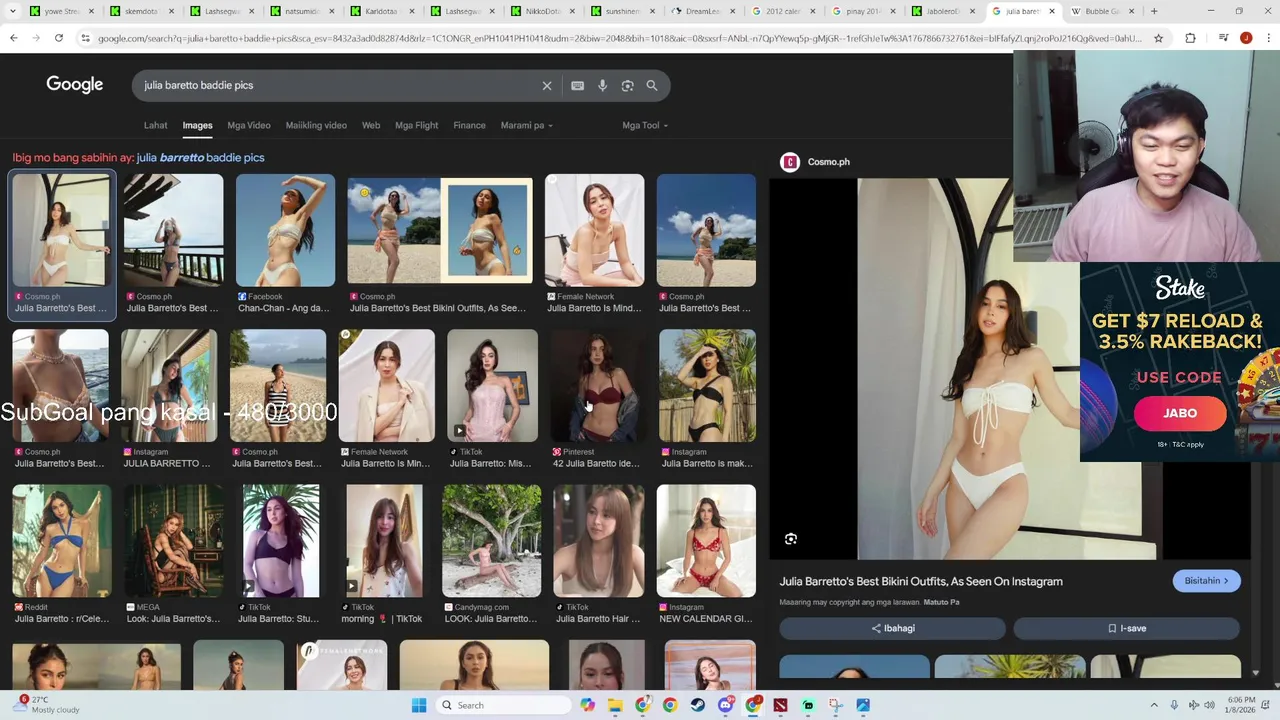This screenshot has width=1280, height=720.
Task: Switch to the DreamLea browser tab
Action: click(703, 11)
